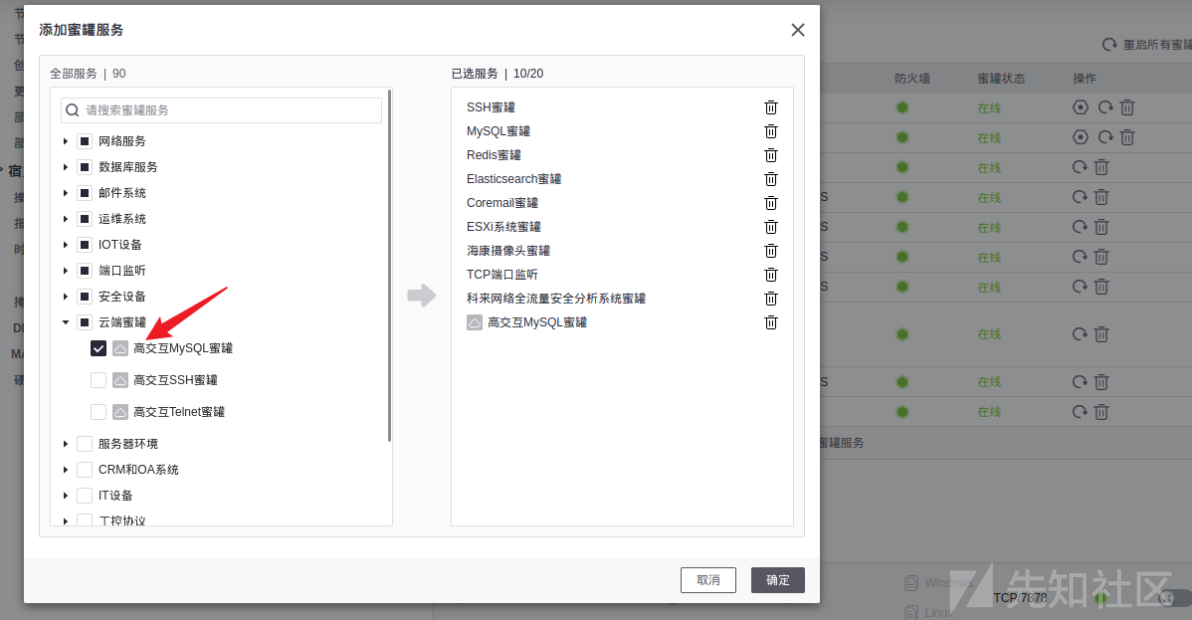Screen dimensions: 1192x620
Task: Click SSH蜜罐 in selected services
Action: (491, 107)
